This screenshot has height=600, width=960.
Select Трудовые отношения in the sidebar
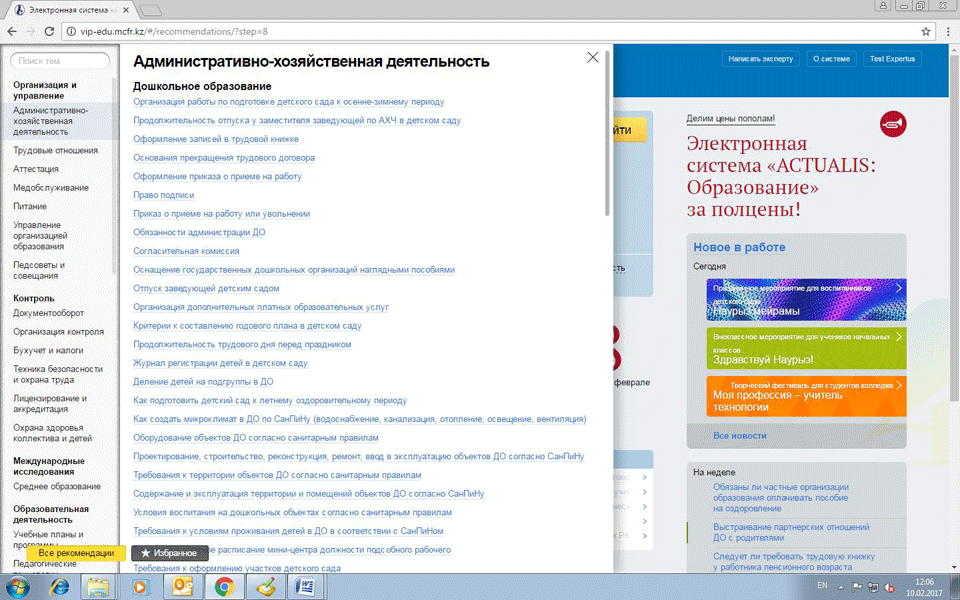pos(55,150)
